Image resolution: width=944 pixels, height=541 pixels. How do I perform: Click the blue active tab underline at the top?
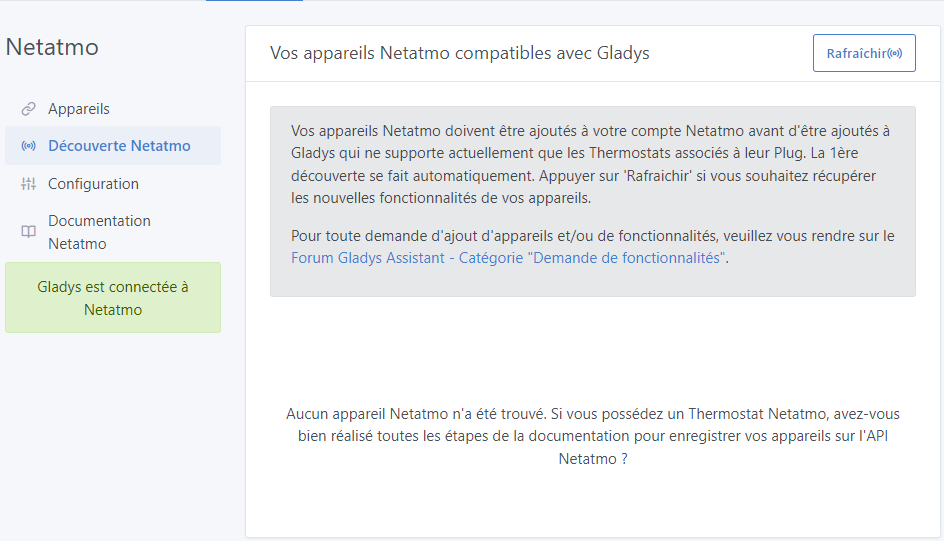pos(254,1)
